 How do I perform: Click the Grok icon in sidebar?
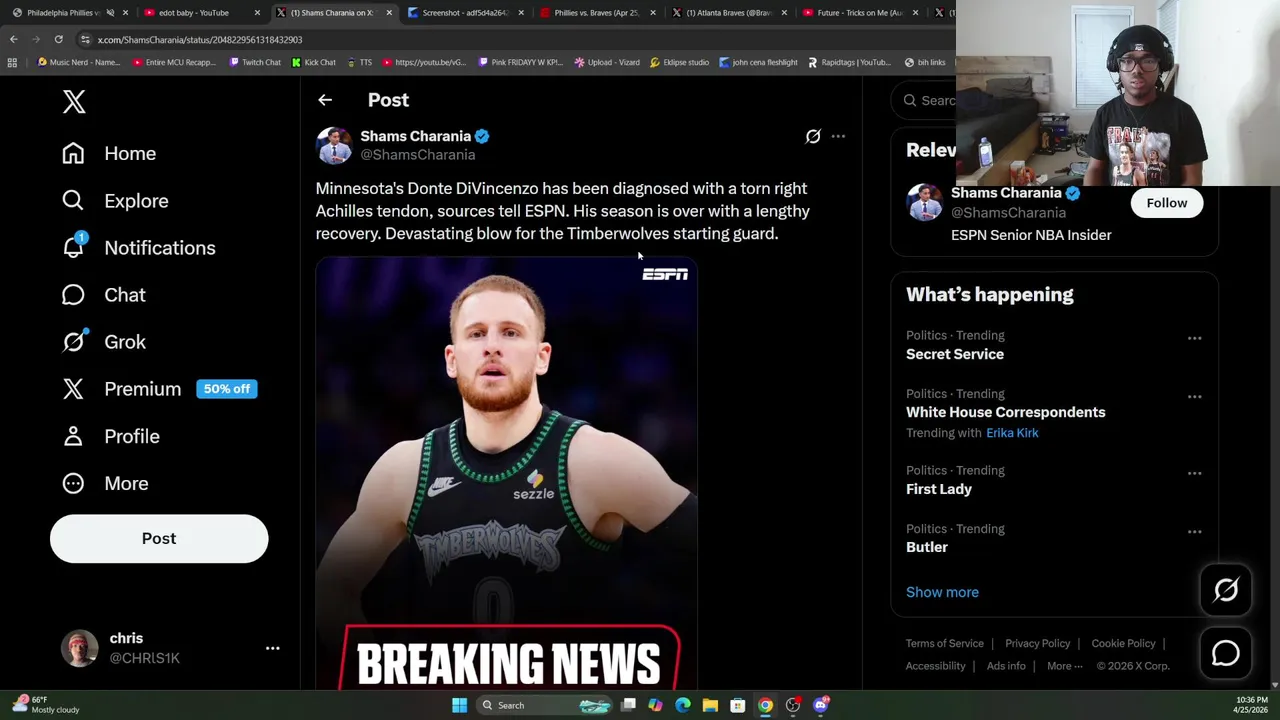pyautogui.click(x=73, y=342)
